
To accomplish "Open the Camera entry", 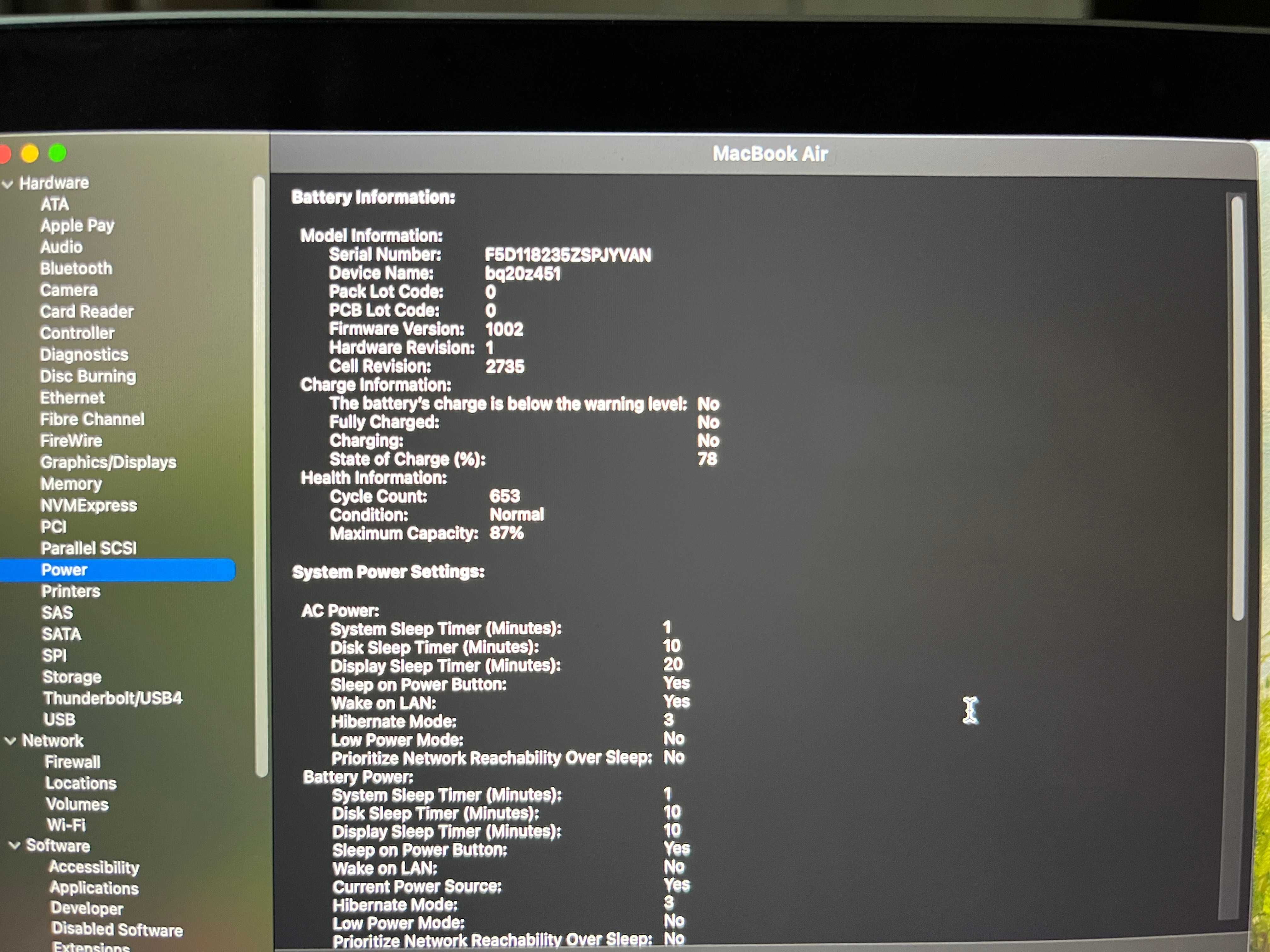I will tap(69, 290).
